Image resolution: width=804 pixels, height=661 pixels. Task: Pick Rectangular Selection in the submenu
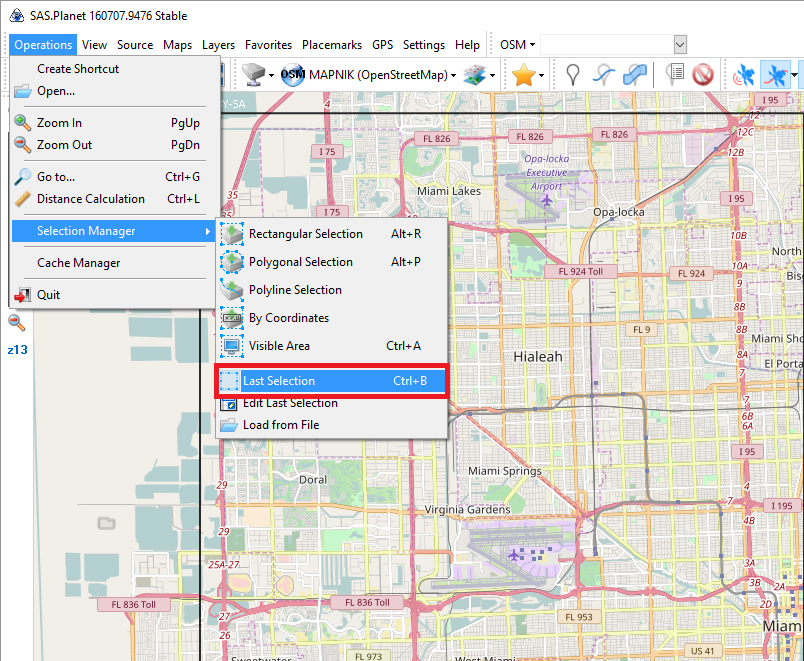click(x=331, y=234)
